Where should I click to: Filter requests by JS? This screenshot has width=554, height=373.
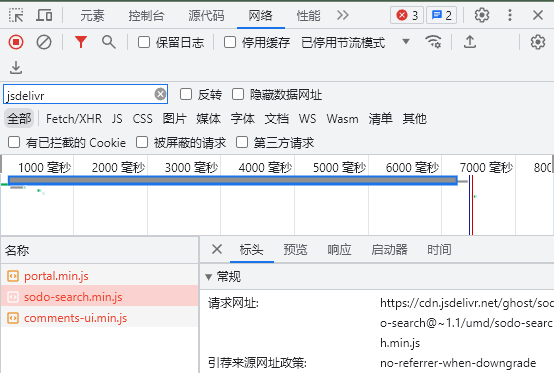117,119
